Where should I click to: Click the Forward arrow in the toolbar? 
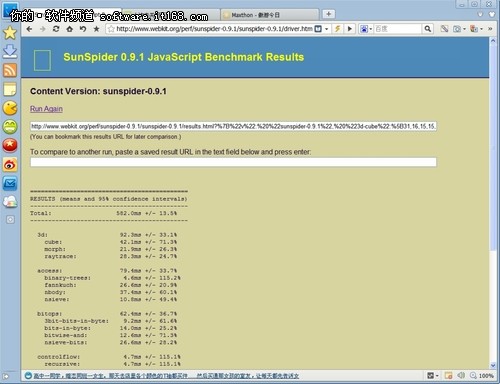point(42,29)
